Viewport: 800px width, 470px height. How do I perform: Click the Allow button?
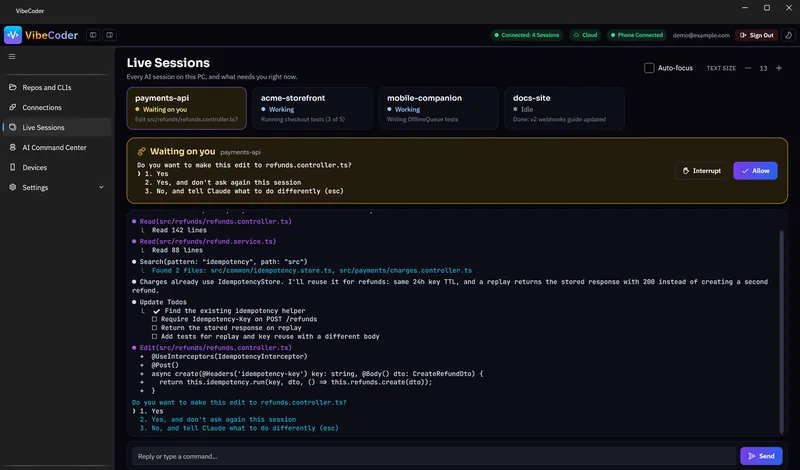[756, 171]
